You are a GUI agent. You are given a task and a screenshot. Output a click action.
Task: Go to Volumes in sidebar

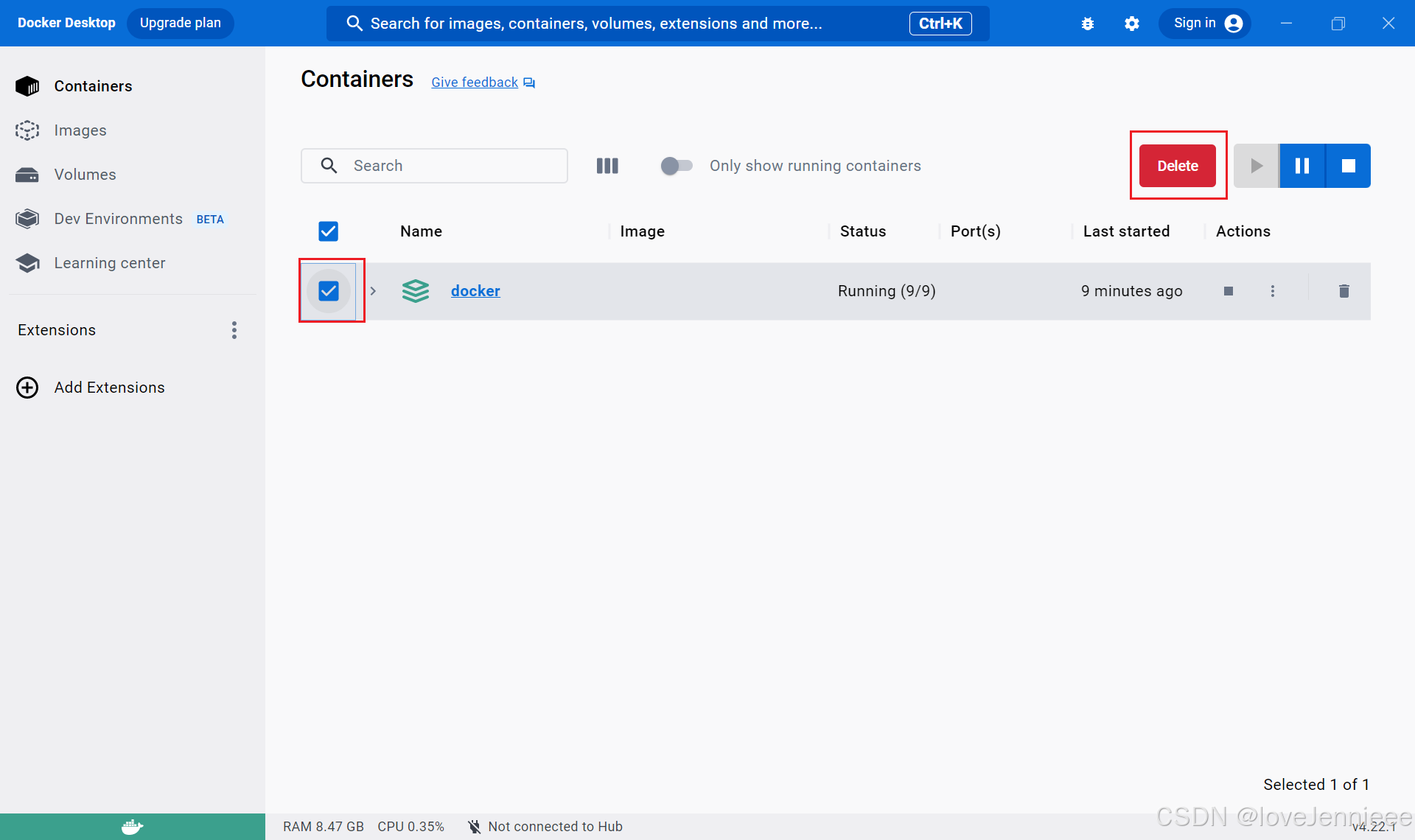coord(85,175)
